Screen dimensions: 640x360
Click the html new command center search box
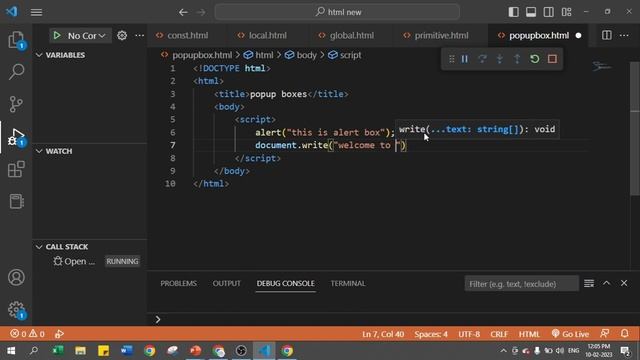[337, 12]
